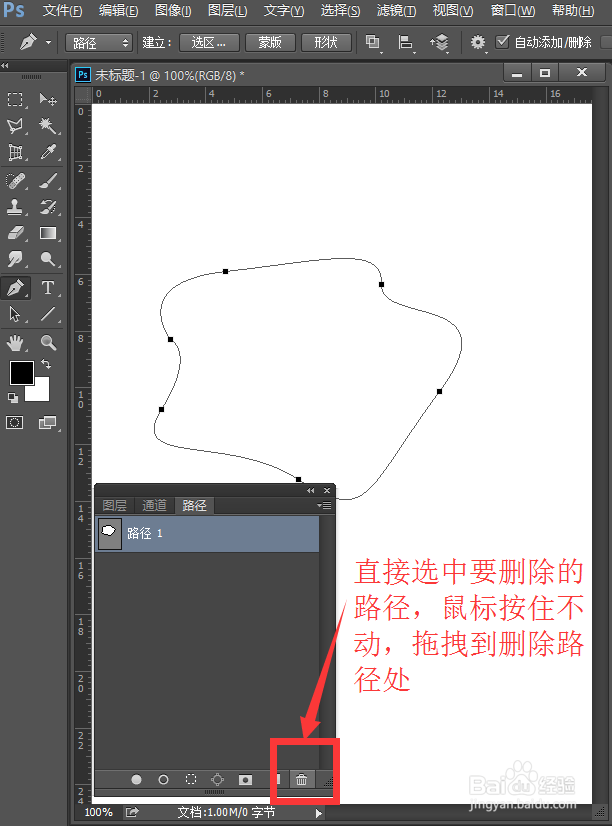The image size is (612, 826).
Task: Select the Crop tool
Action: coord(15,152)
